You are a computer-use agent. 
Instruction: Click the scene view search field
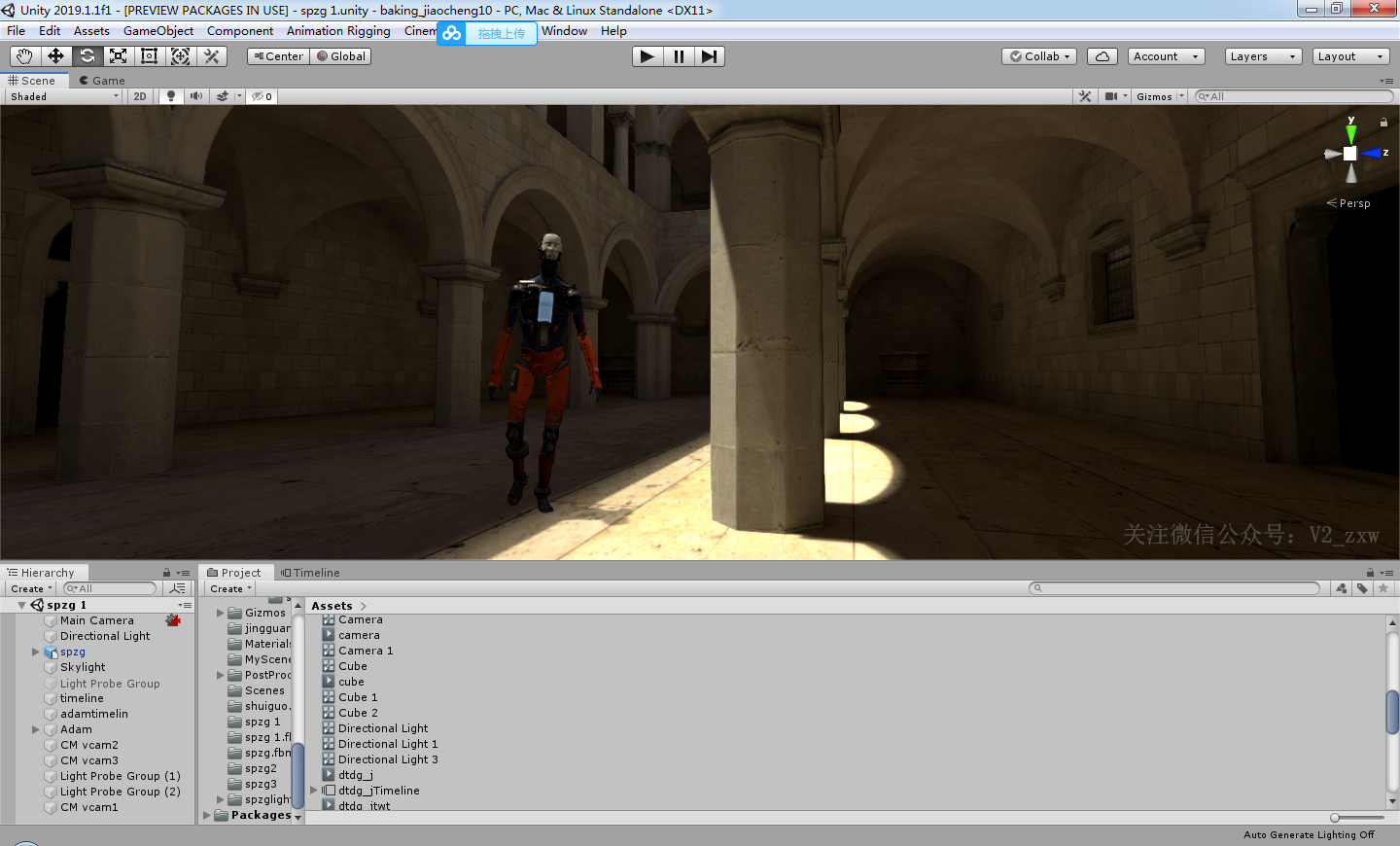coord(1294,96)
